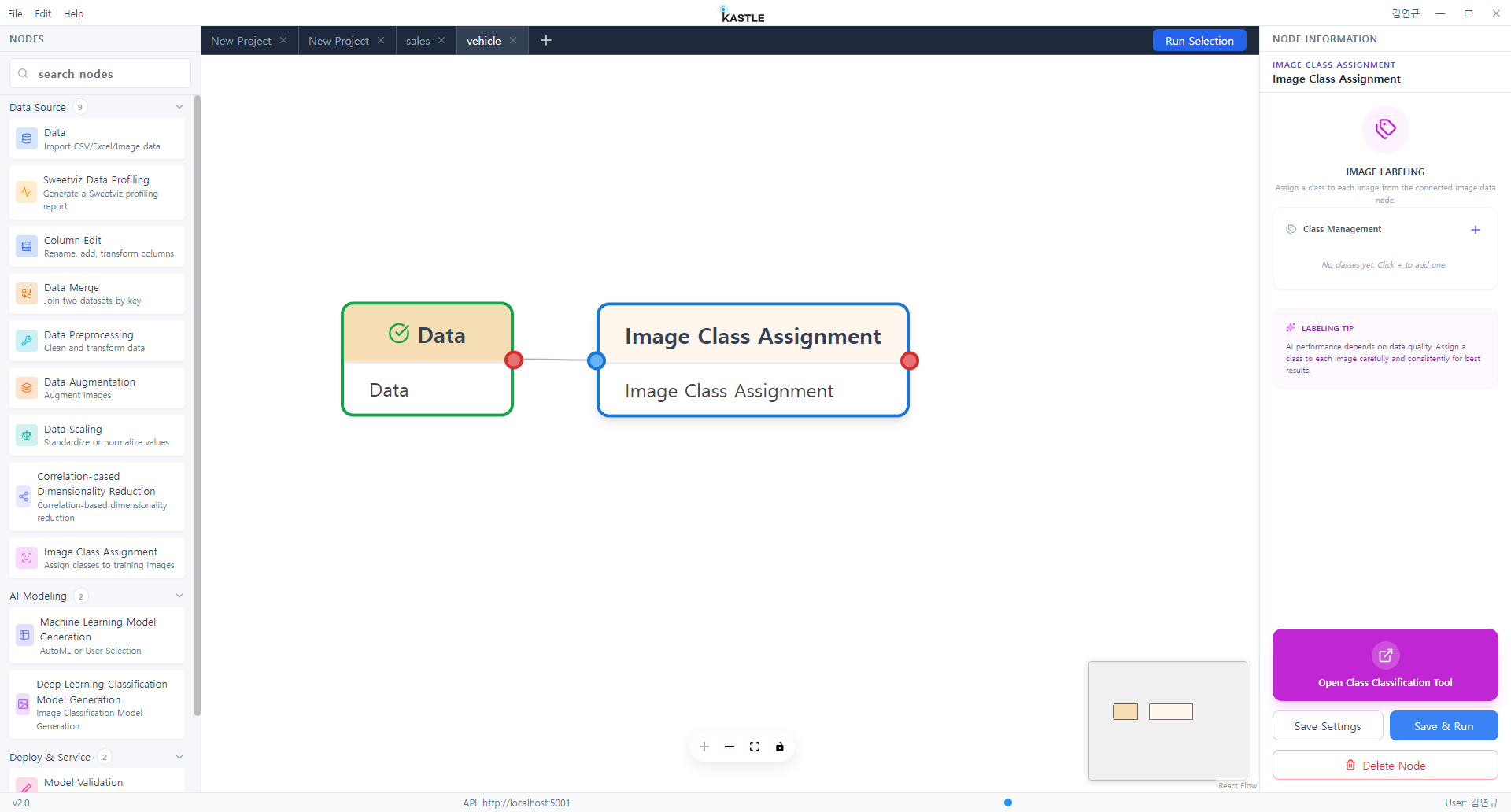
Task: Delete the selected node
Action: point(1385,766)
